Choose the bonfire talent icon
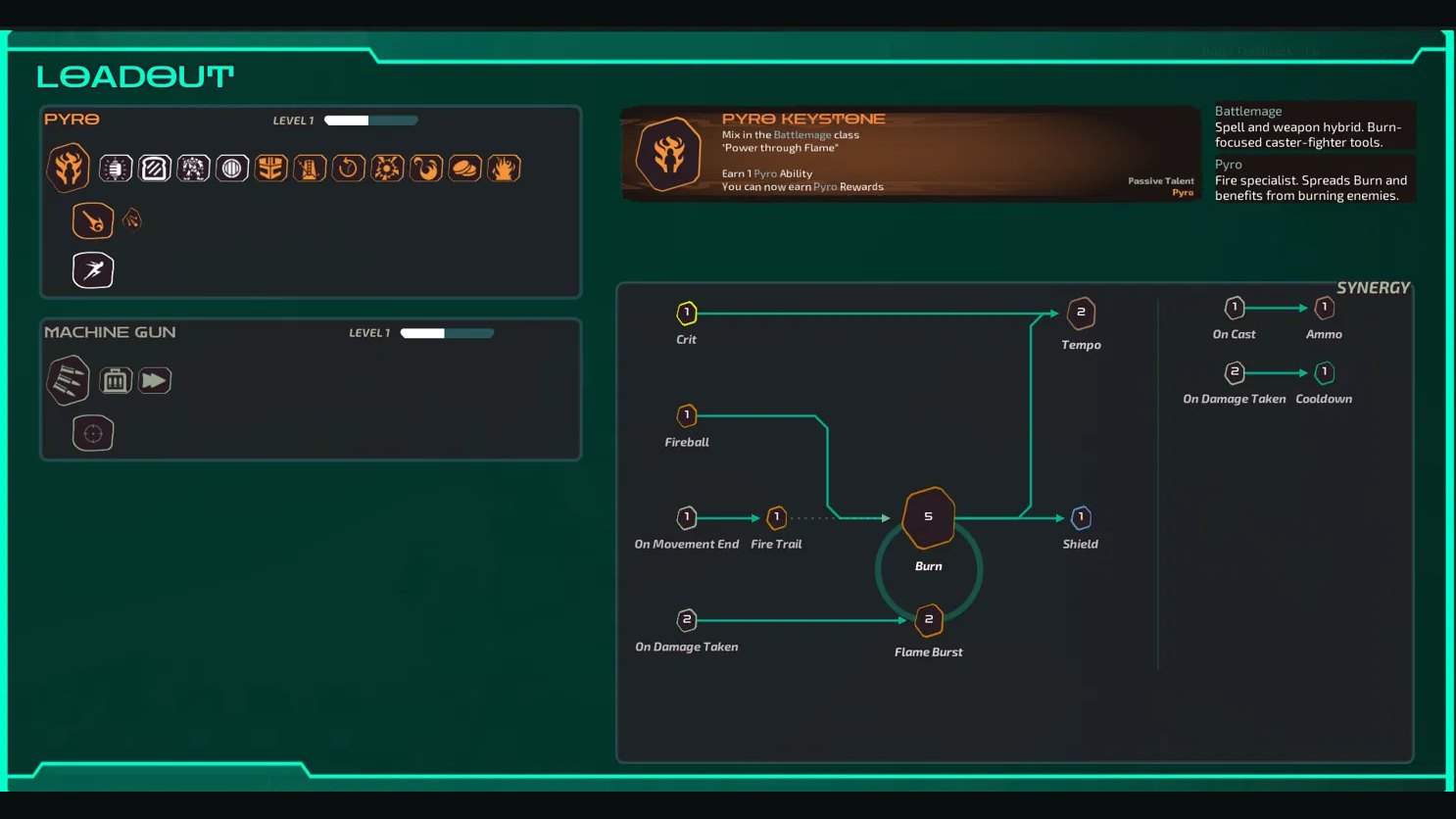The width and height of the screenshot is (1456, 819). pyautogui.click(x=504, y=169)
